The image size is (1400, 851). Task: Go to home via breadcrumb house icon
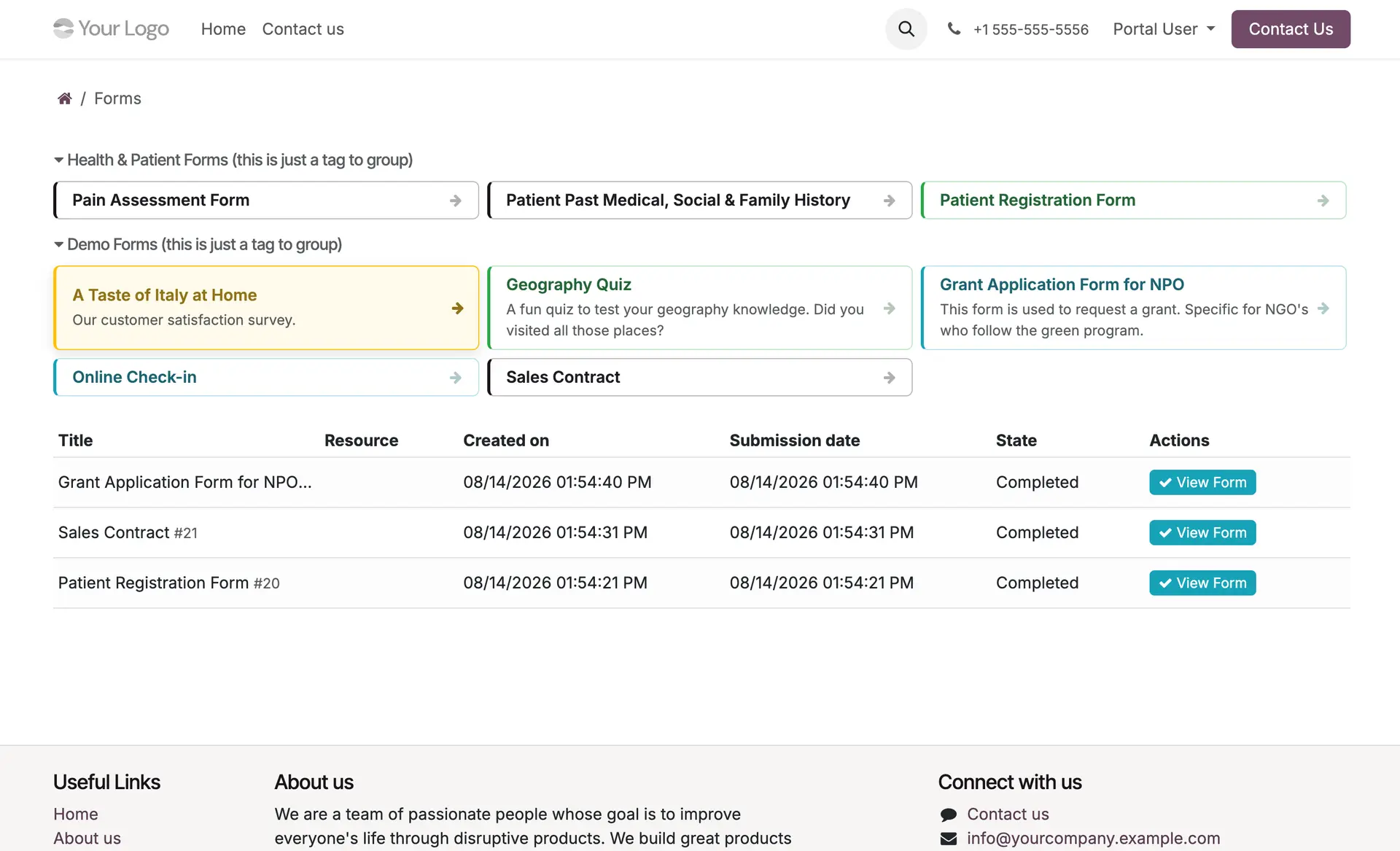pos(65,98)
